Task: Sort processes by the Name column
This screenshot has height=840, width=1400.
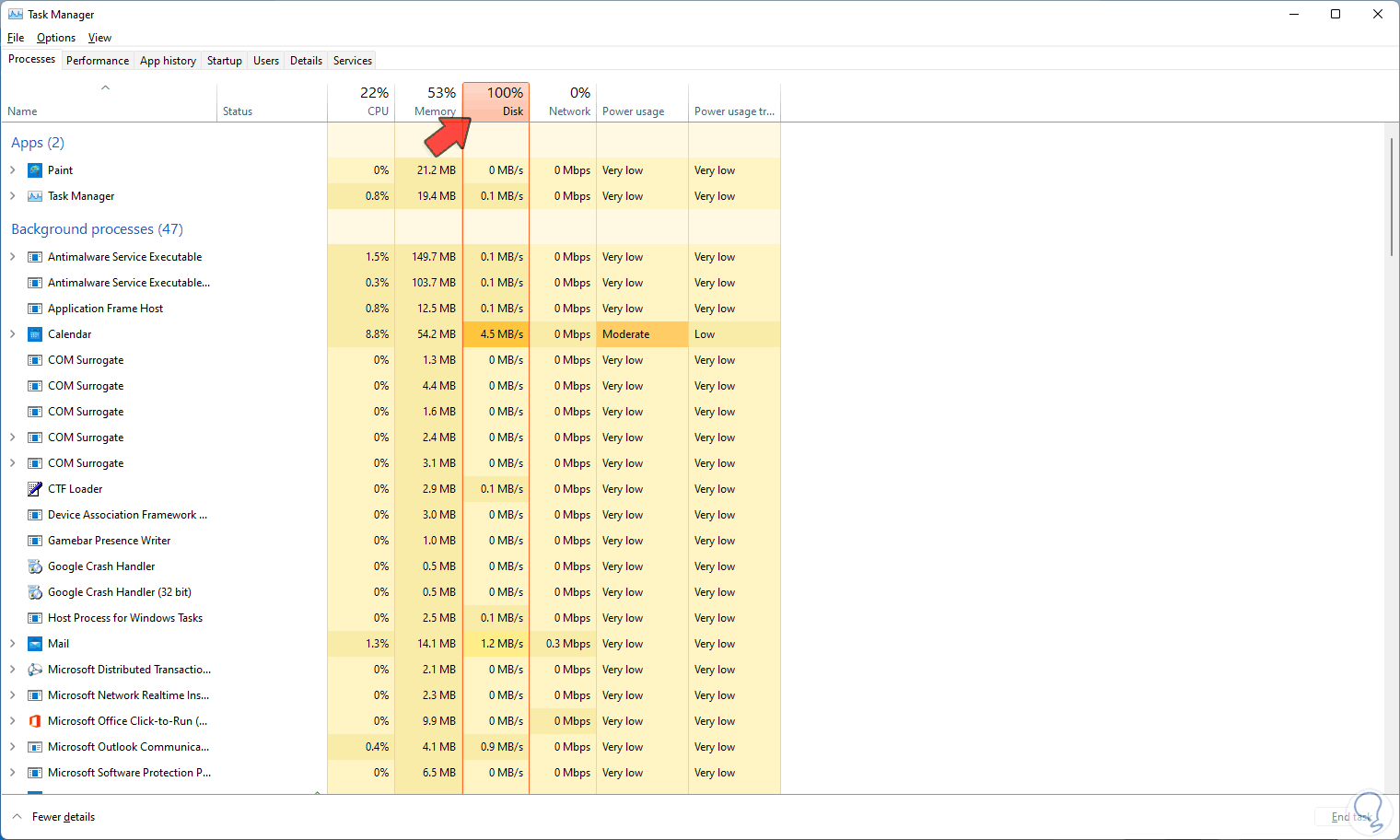Action: 109,102
